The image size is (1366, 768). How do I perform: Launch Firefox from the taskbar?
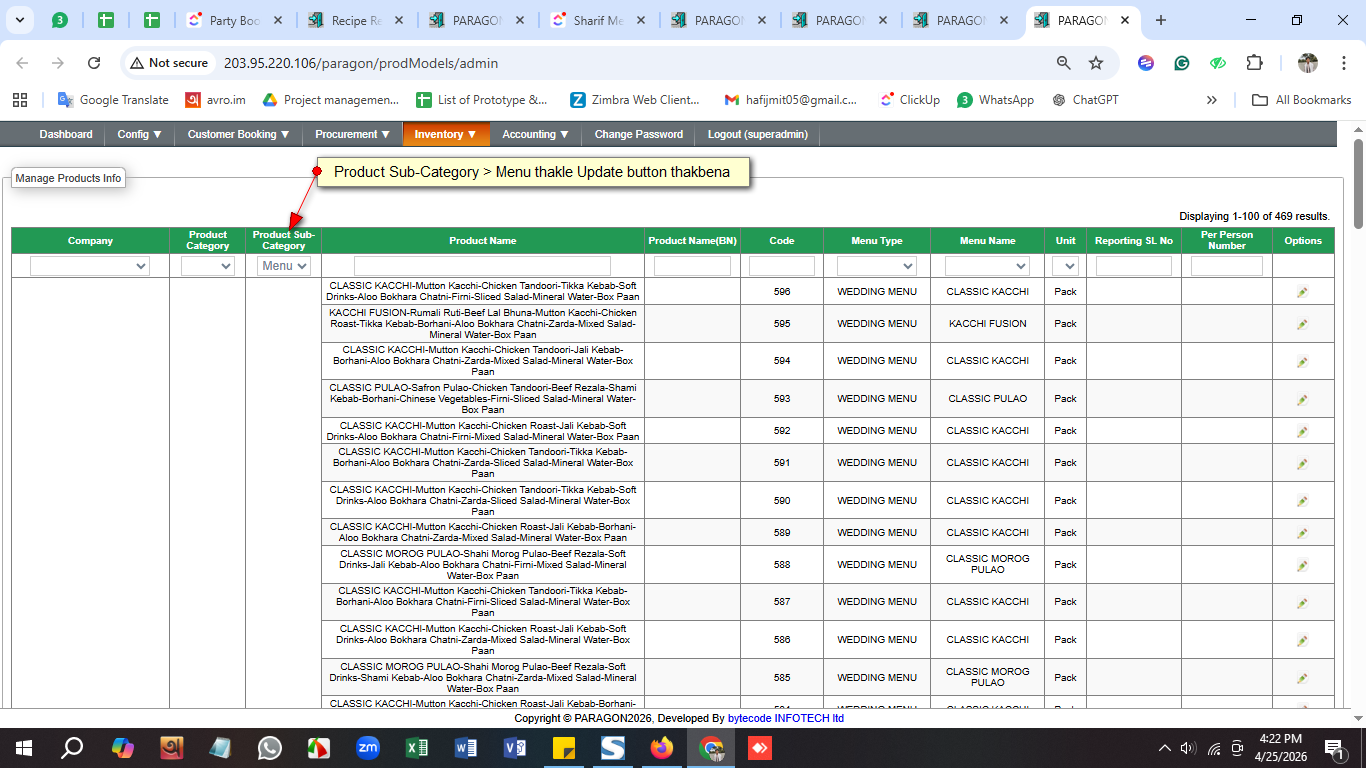pyautogui.click(x=662, y=747)
